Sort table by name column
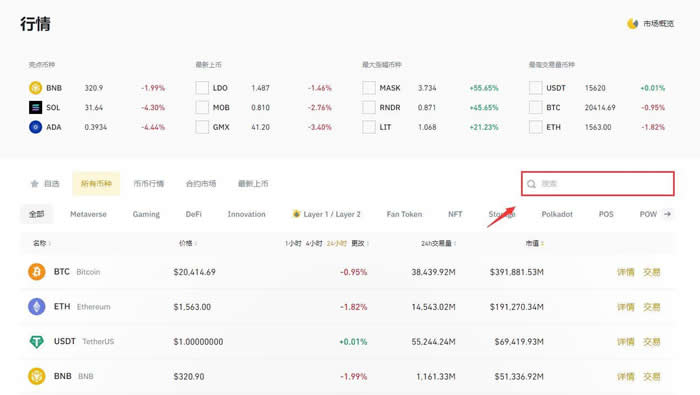Screen dimensions: 700x395 click(42, 243)
